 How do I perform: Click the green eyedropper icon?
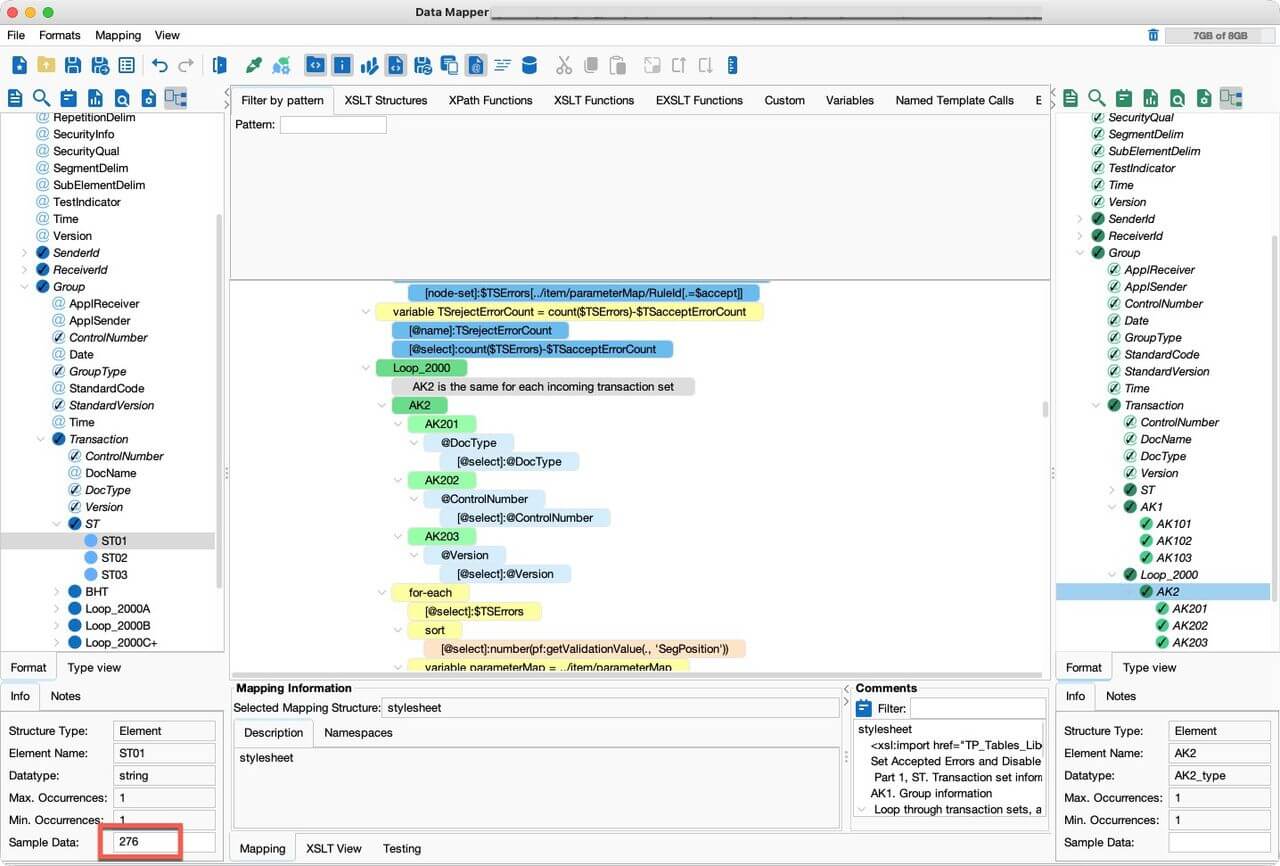click(x=254, y=66)
